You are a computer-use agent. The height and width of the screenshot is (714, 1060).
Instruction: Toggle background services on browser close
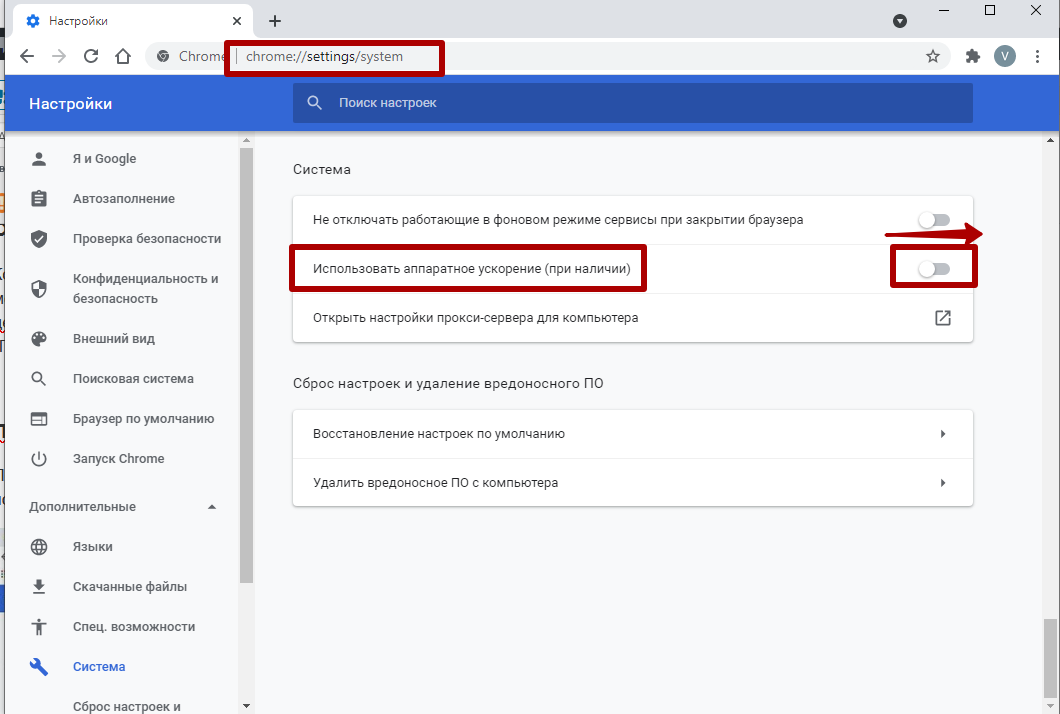pyautogui.click(x=934, y=220)
